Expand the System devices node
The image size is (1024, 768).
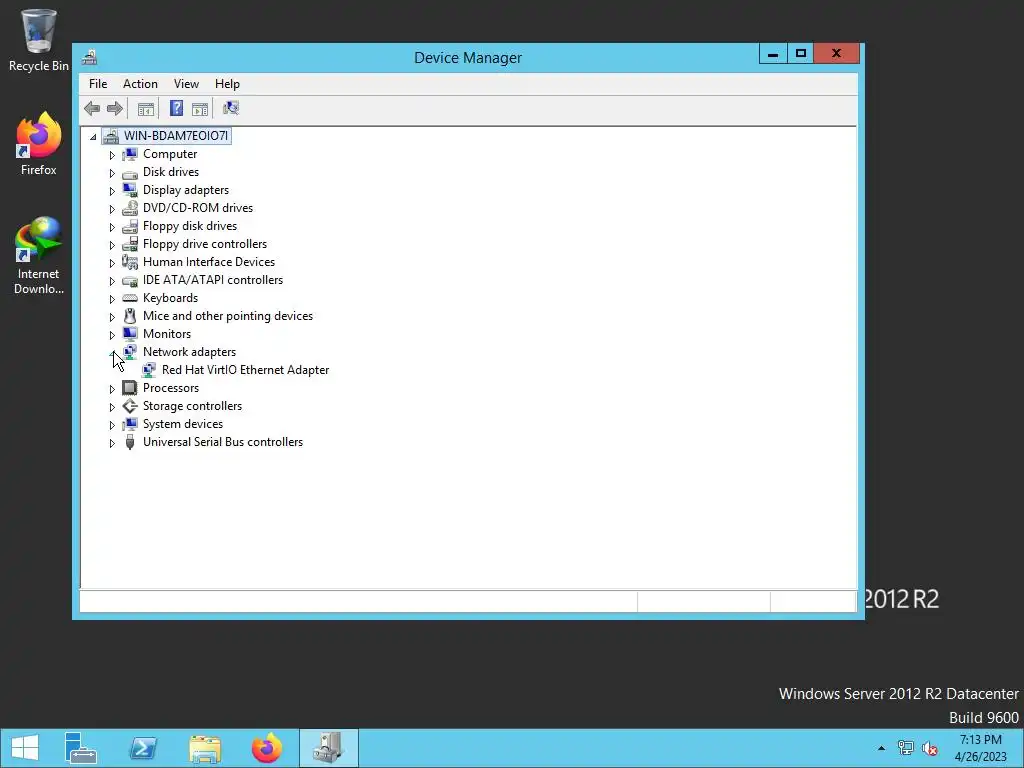pos(112,425)
